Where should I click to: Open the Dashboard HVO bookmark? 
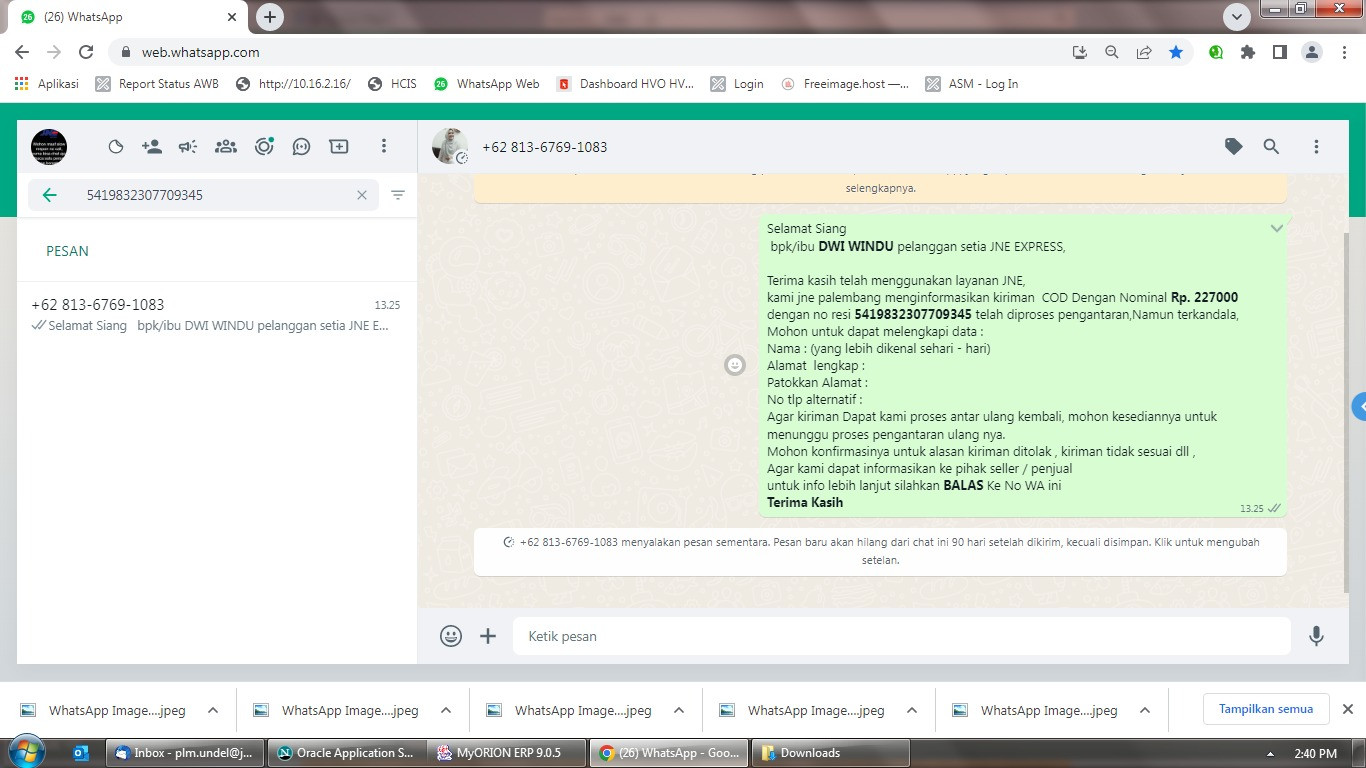point(625,84)
